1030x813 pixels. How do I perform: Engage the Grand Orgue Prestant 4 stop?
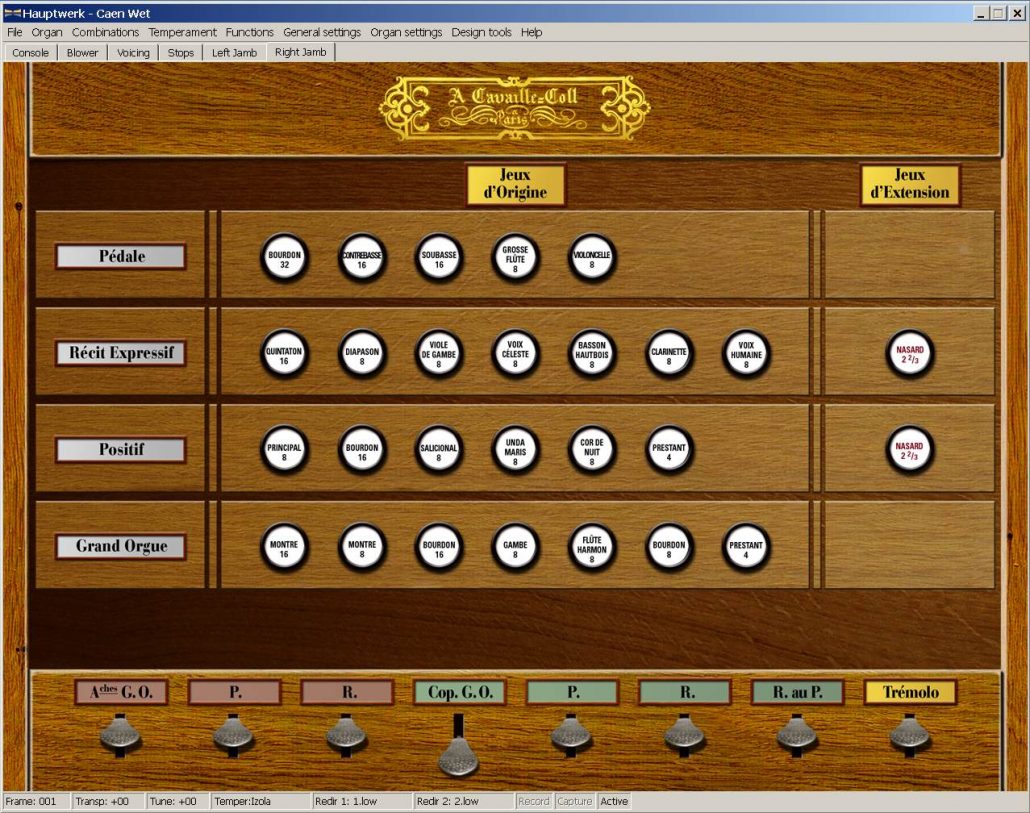[746, 548]
